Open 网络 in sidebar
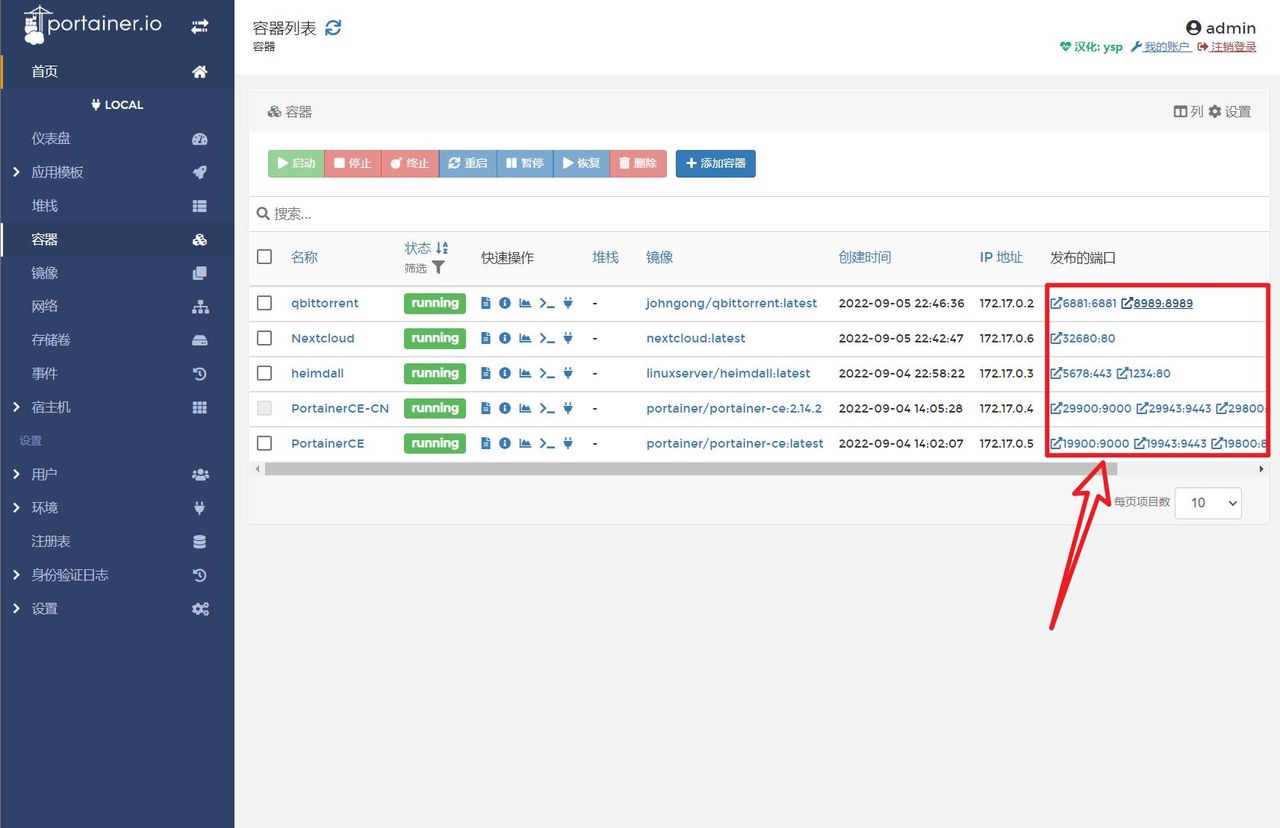Screen dimensions: 1280x828 (x=117, y=306)
